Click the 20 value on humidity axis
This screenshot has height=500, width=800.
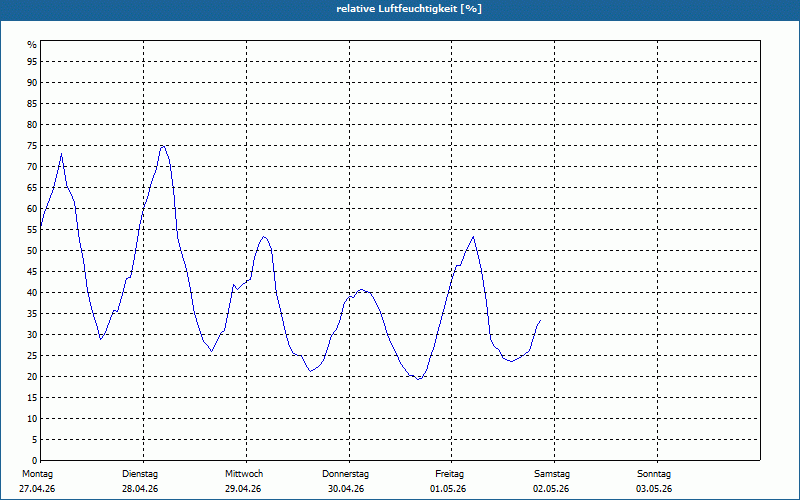(32, 377)
